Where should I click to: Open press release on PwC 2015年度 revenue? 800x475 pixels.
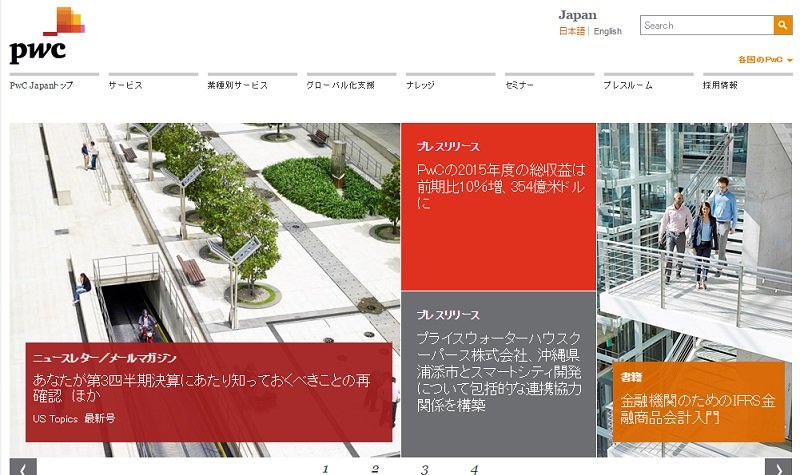click(501, 186)
